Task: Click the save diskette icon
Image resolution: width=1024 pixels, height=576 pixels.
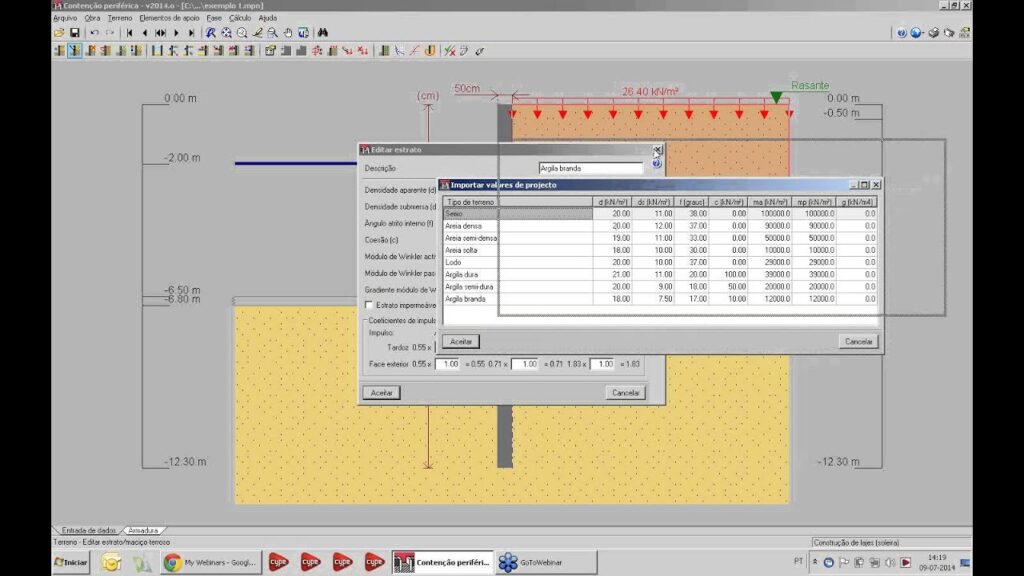Action: click(74, 33)
